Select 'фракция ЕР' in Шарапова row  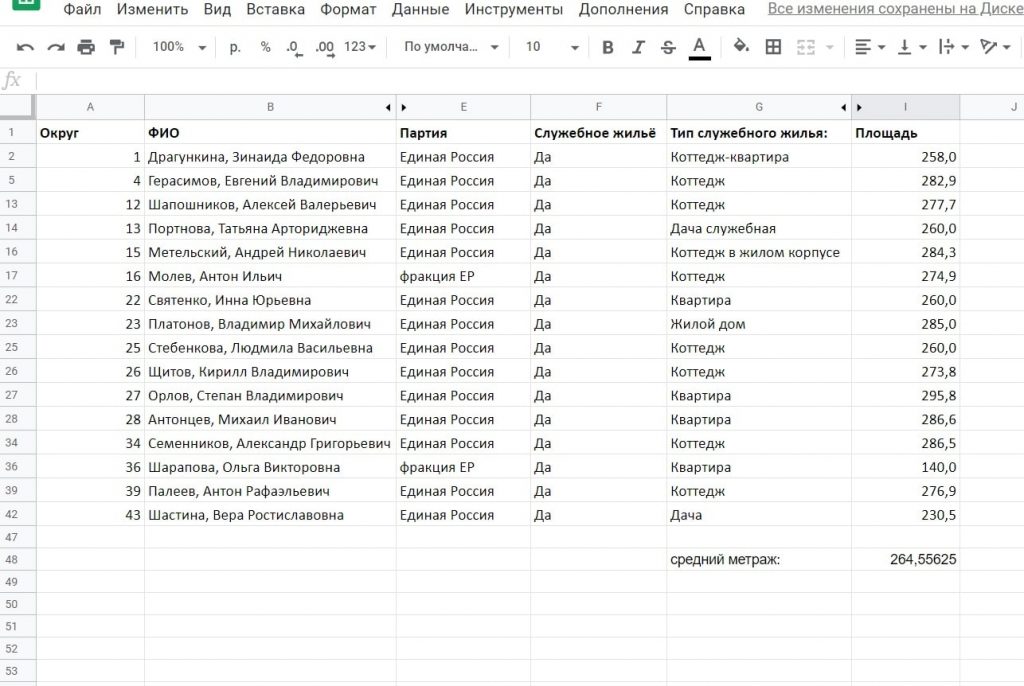point(463,467)
